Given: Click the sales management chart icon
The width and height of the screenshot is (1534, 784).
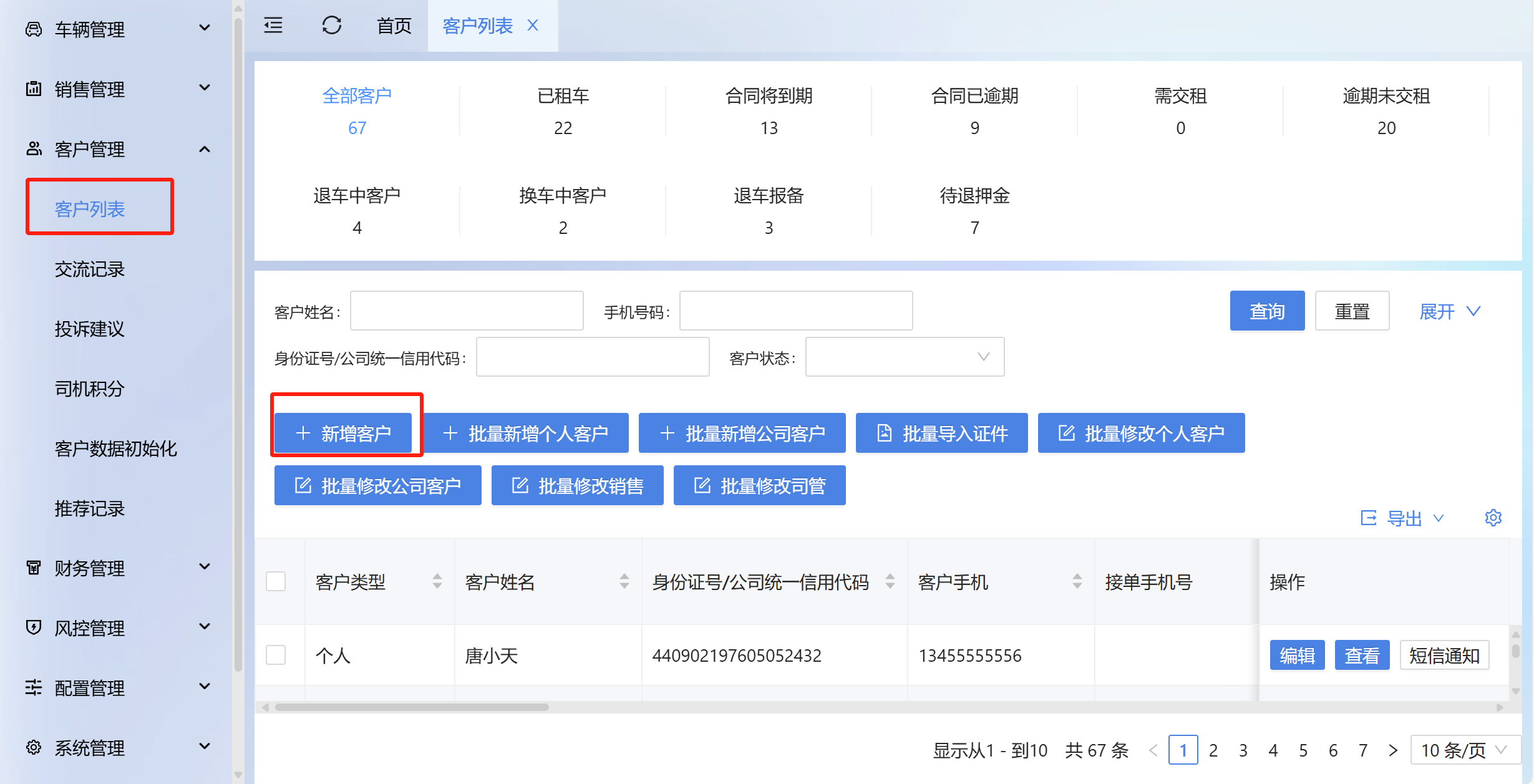Looking at the screenshot, I should coord(34,89).
